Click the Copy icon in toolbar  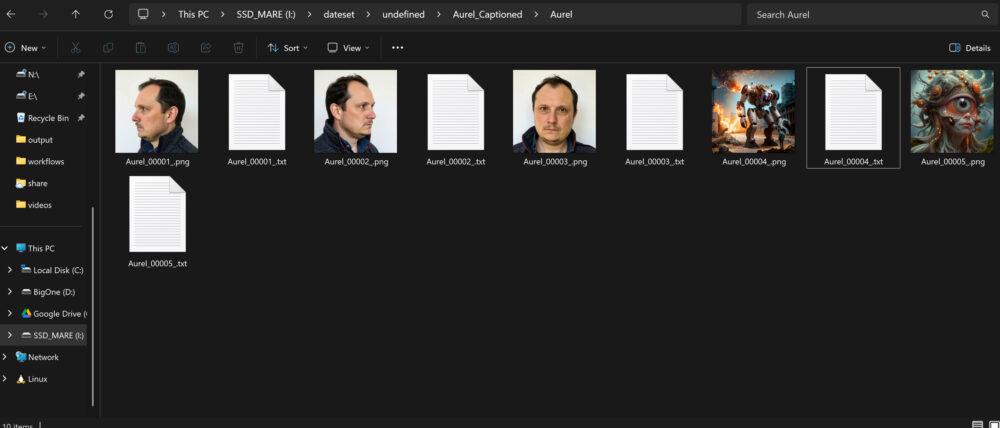tap(108, 48)
